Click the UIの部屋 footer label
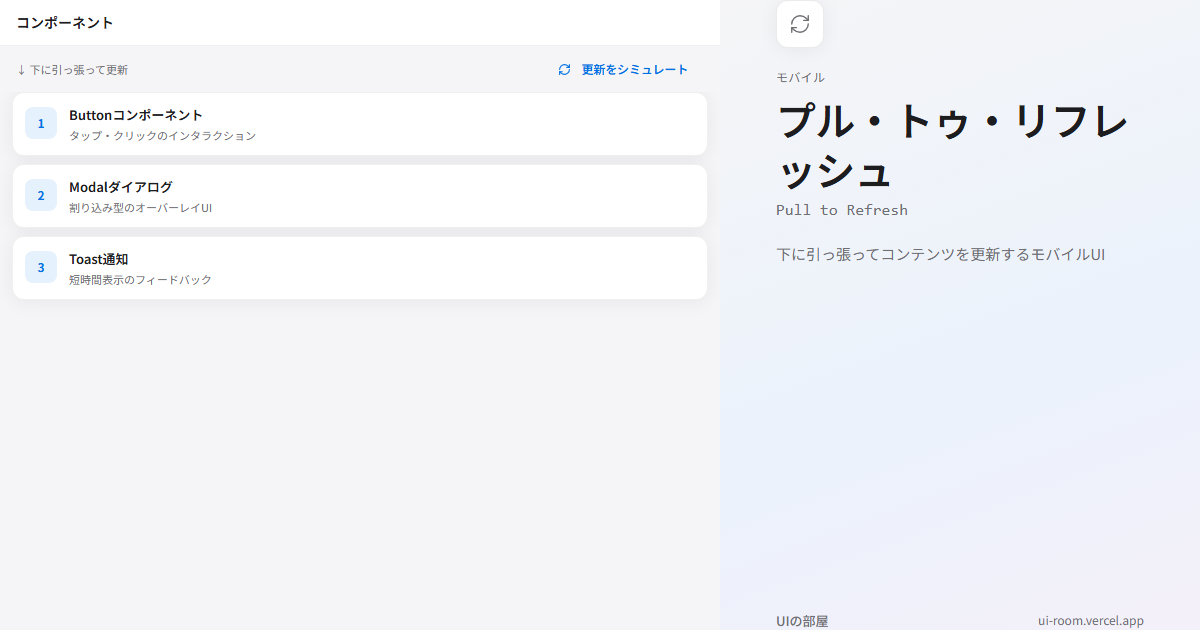The height and width of the screenshot is (630, 1200). (x=803, y=621)
